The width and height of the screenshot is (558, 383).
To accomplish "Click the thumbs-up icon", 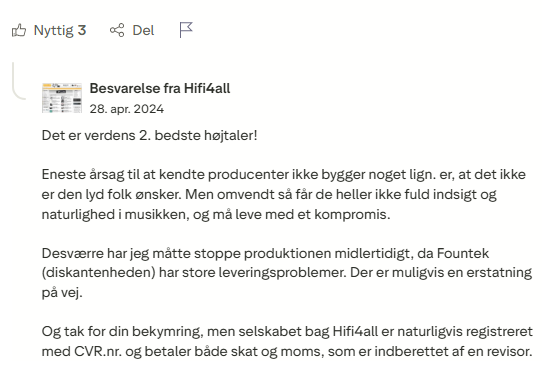I will pyautogui.click(x=19, y=31).
